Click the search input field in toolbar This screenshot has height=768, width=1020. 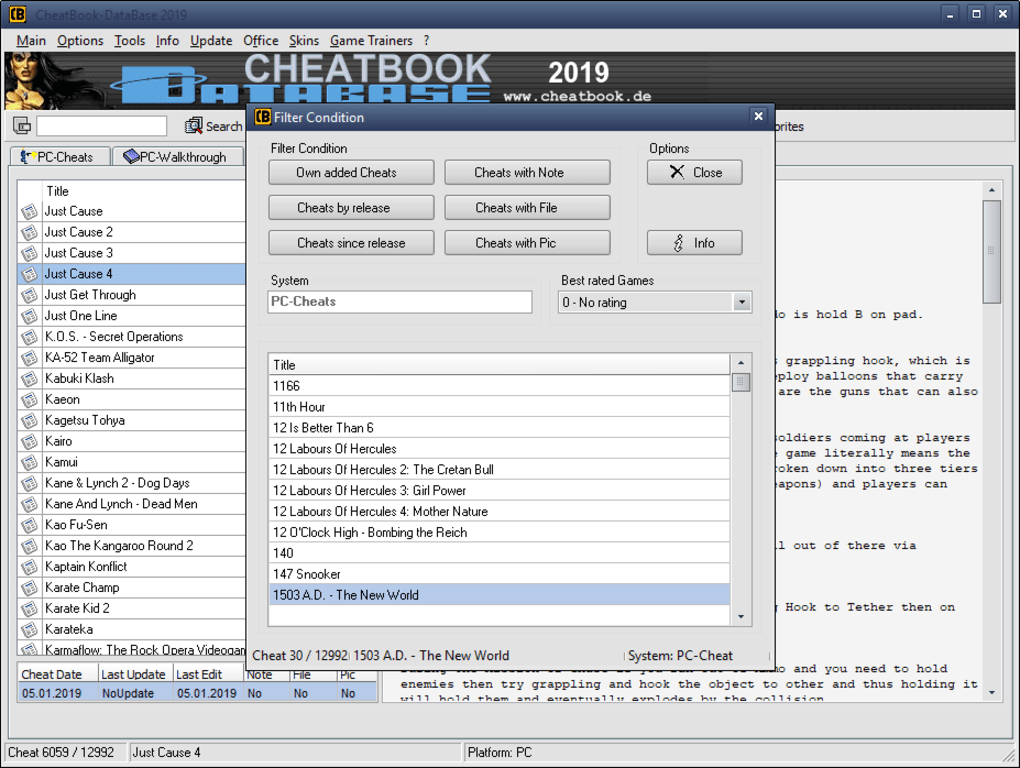coord(101,126)
